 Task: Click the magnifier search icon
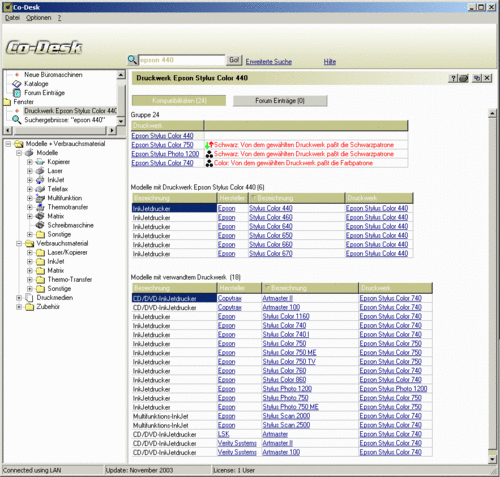pos(132,60)
